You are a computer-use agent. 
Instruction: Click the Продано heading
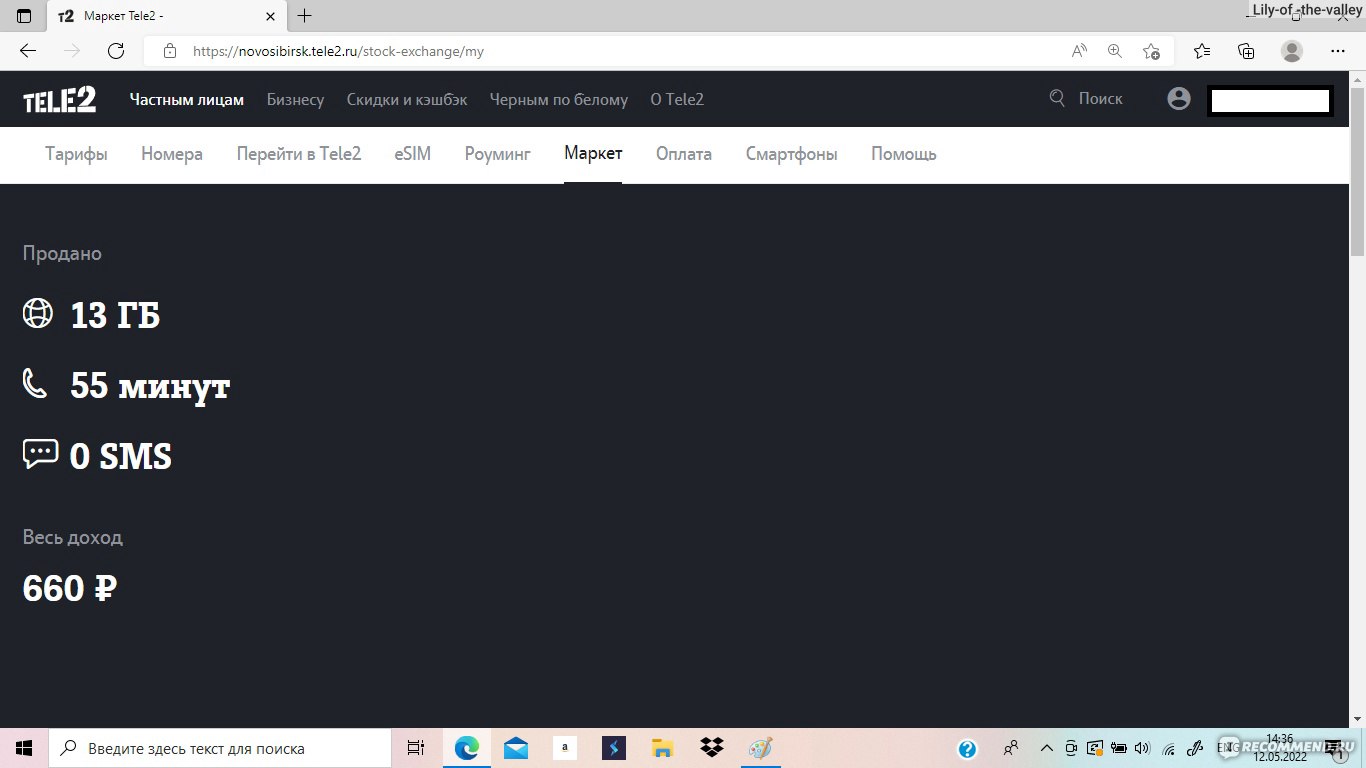[62, 254]
